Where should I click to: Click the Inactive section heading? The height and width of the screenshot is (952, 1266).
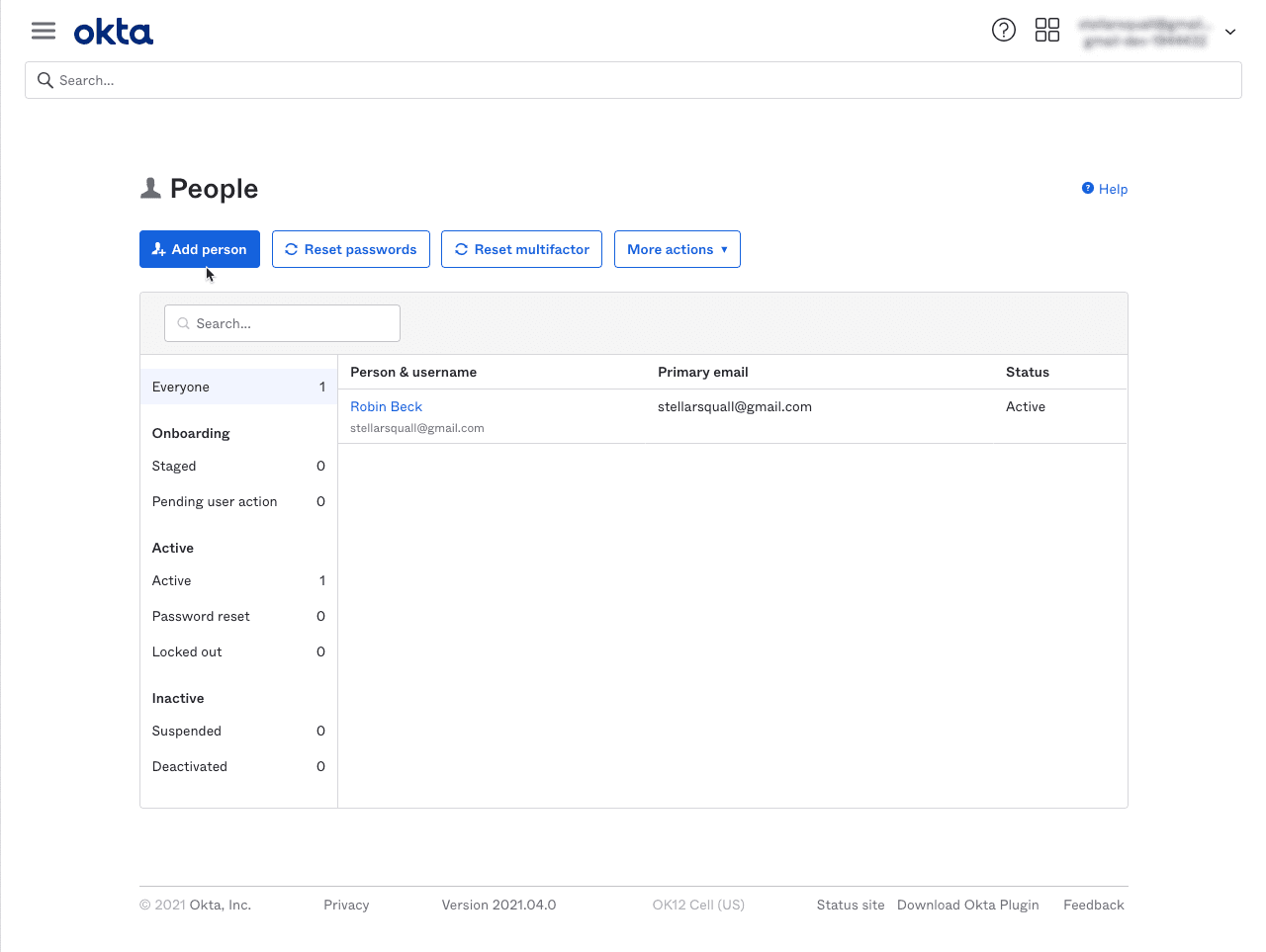click(178, 698)
